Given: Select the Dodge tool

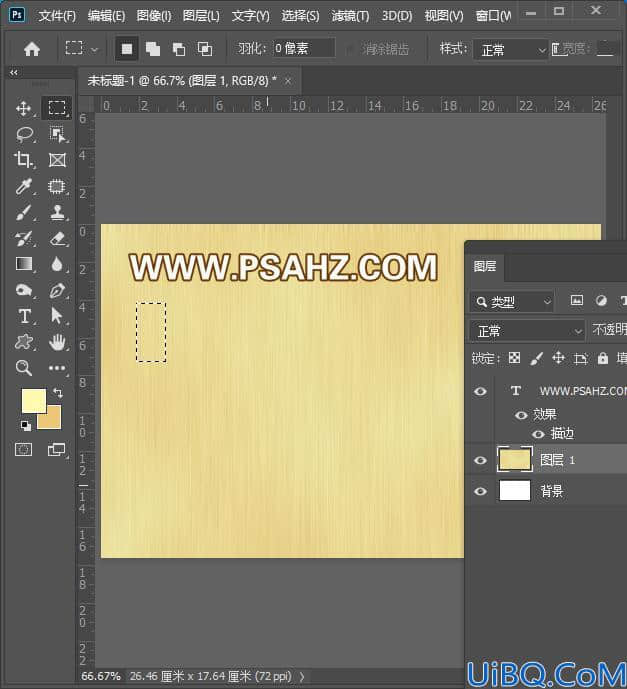Looking at the screenshot, I should click(x=24, y=290).
